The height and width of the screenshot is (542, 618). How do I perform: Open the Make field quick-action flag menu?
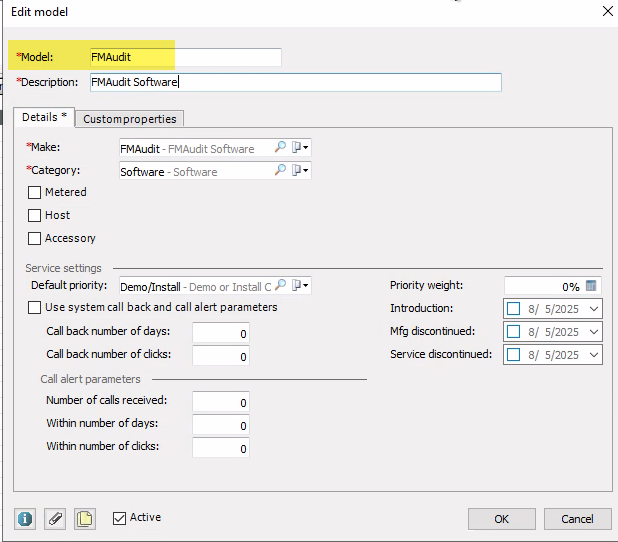pos(300,148)
